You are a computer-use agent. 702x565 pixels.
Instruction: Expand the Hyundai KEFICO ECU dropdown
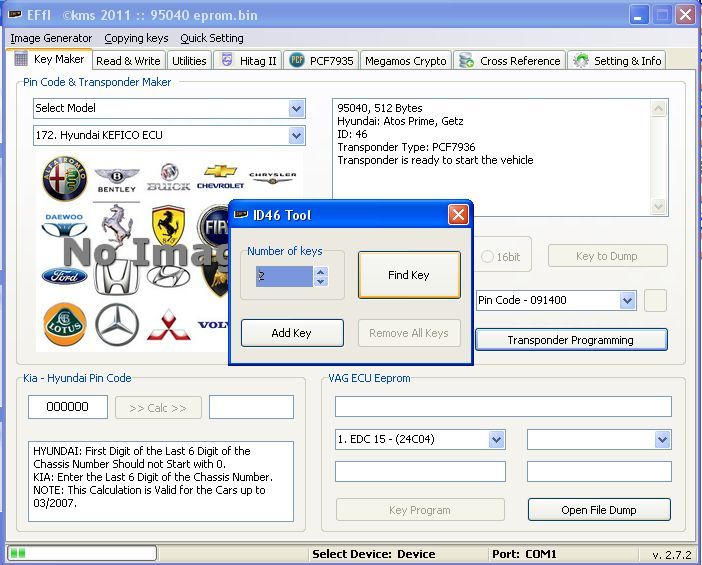pos(296,135)
